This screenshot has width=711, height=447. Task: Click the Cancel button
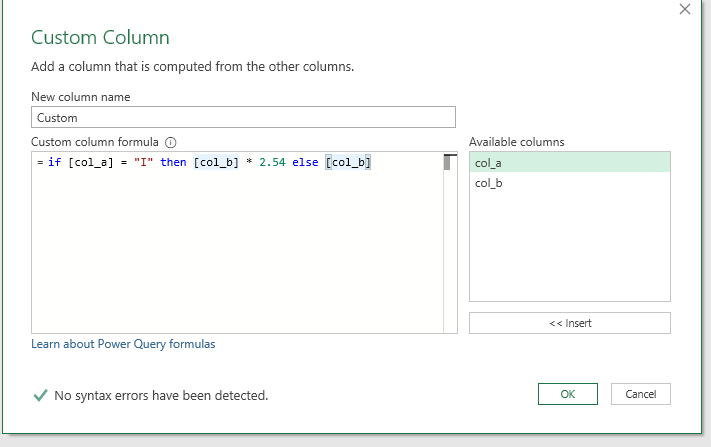pyautogui.click(x=641, y=394)
